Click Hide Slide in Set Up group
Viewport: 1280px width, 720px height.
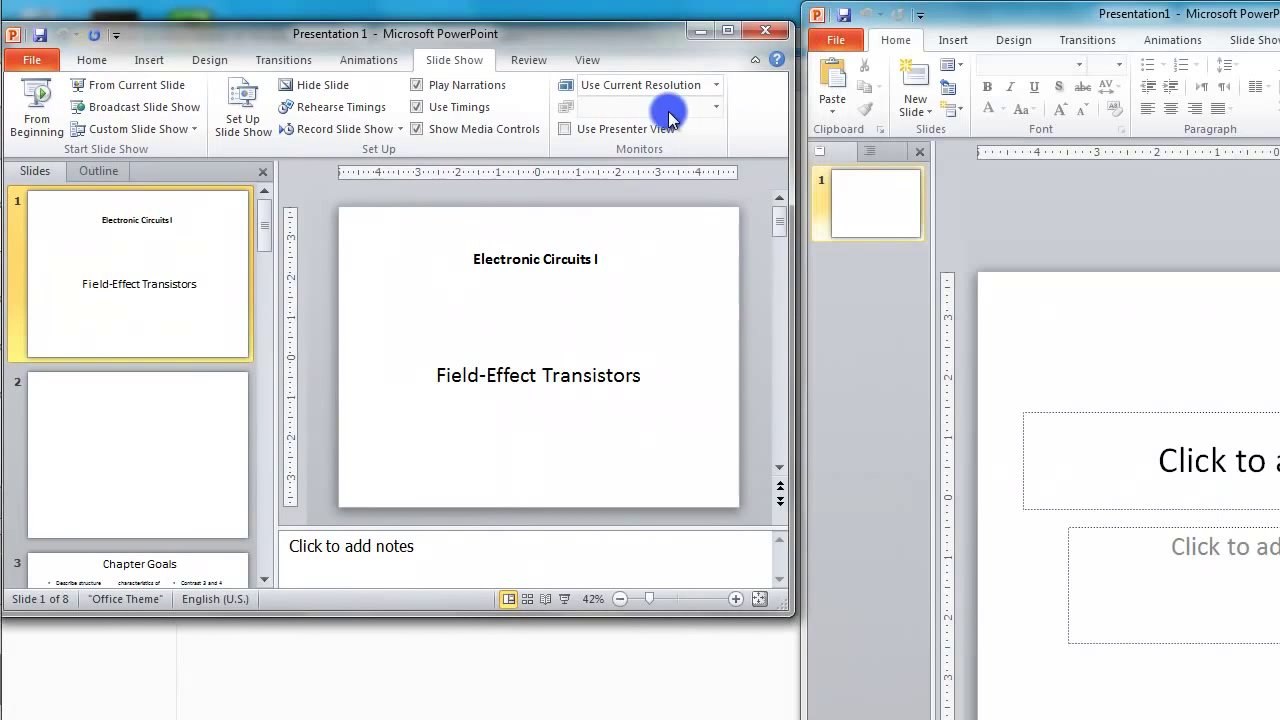click(x=313, y=85)
